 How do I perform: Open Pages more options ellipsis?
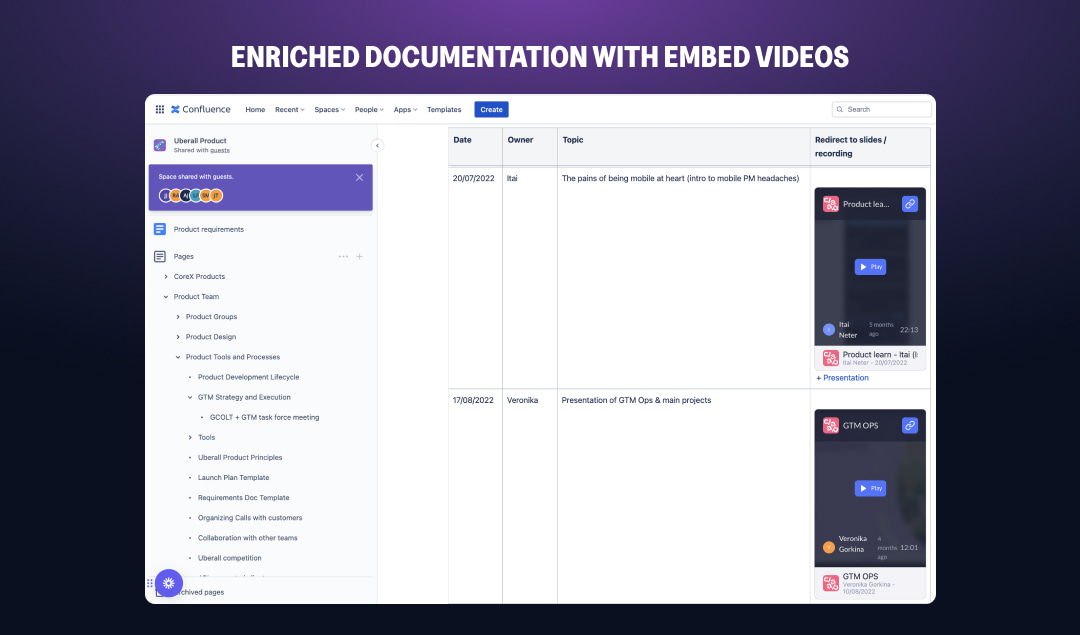click(x=343, y=256)
